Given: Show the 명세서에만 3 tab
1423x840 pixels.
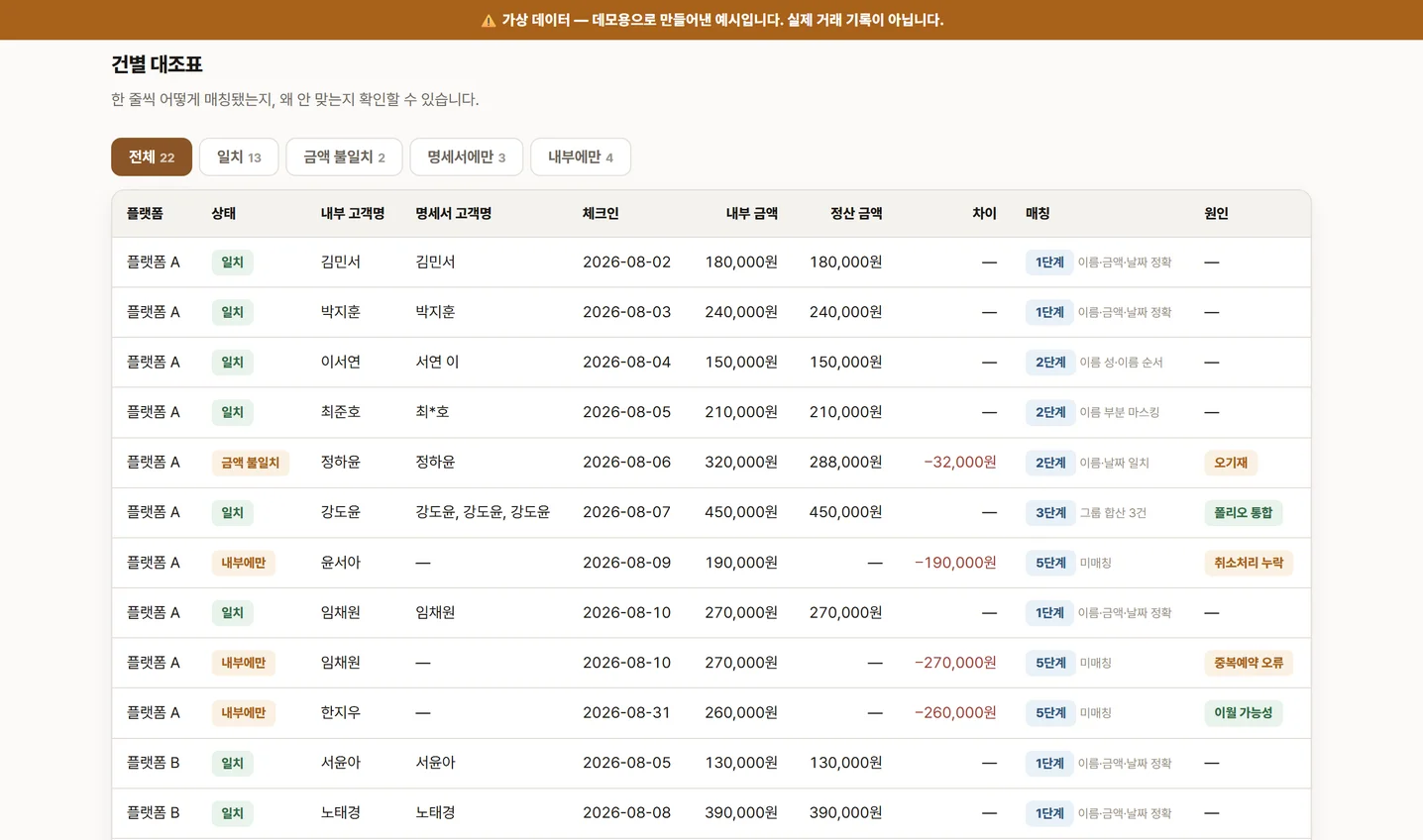Looking at the screenshot, I should (x=466, y=157).
